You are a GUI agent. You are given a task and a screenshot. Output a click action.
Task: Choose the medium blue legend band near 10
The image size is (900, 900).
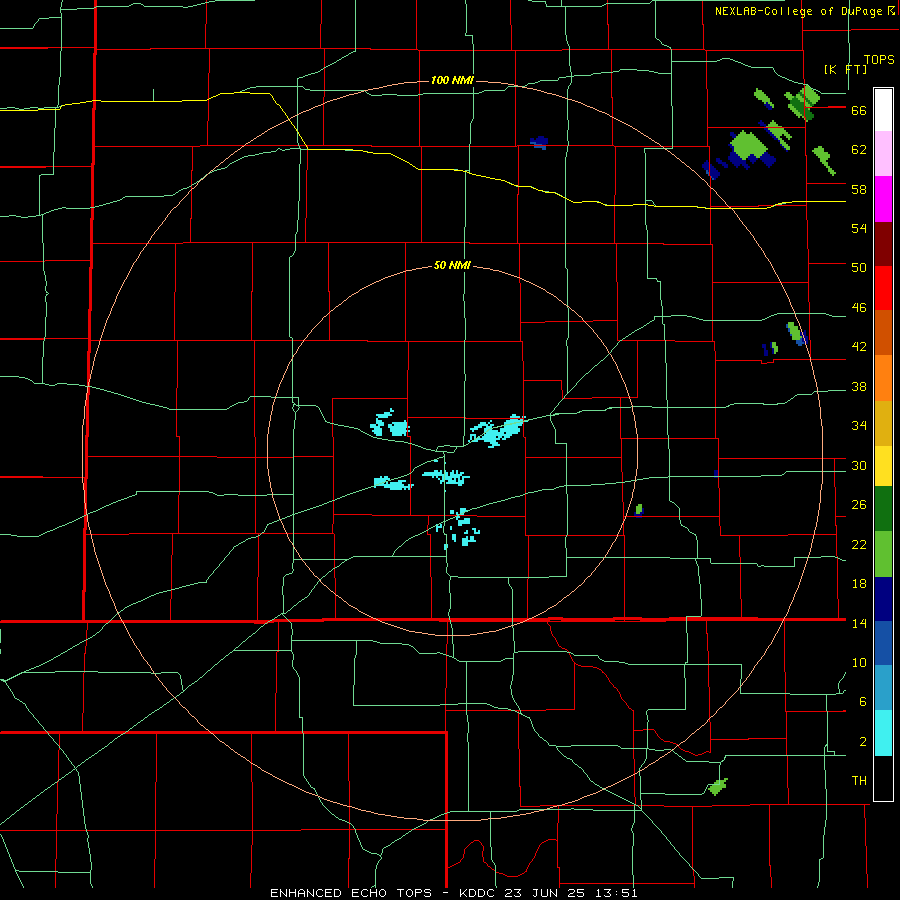click(x=883, y=643)
